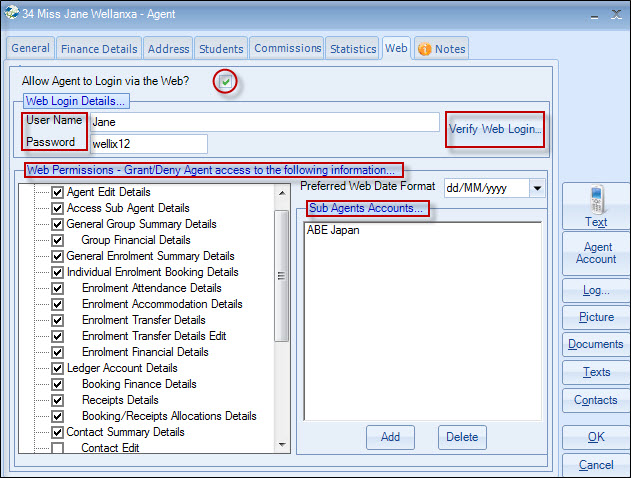Uncheck the Agent Edit Details permission
The width and height of the screenshot is (631, 478).
pyautogui.click(x=57, y=192)
